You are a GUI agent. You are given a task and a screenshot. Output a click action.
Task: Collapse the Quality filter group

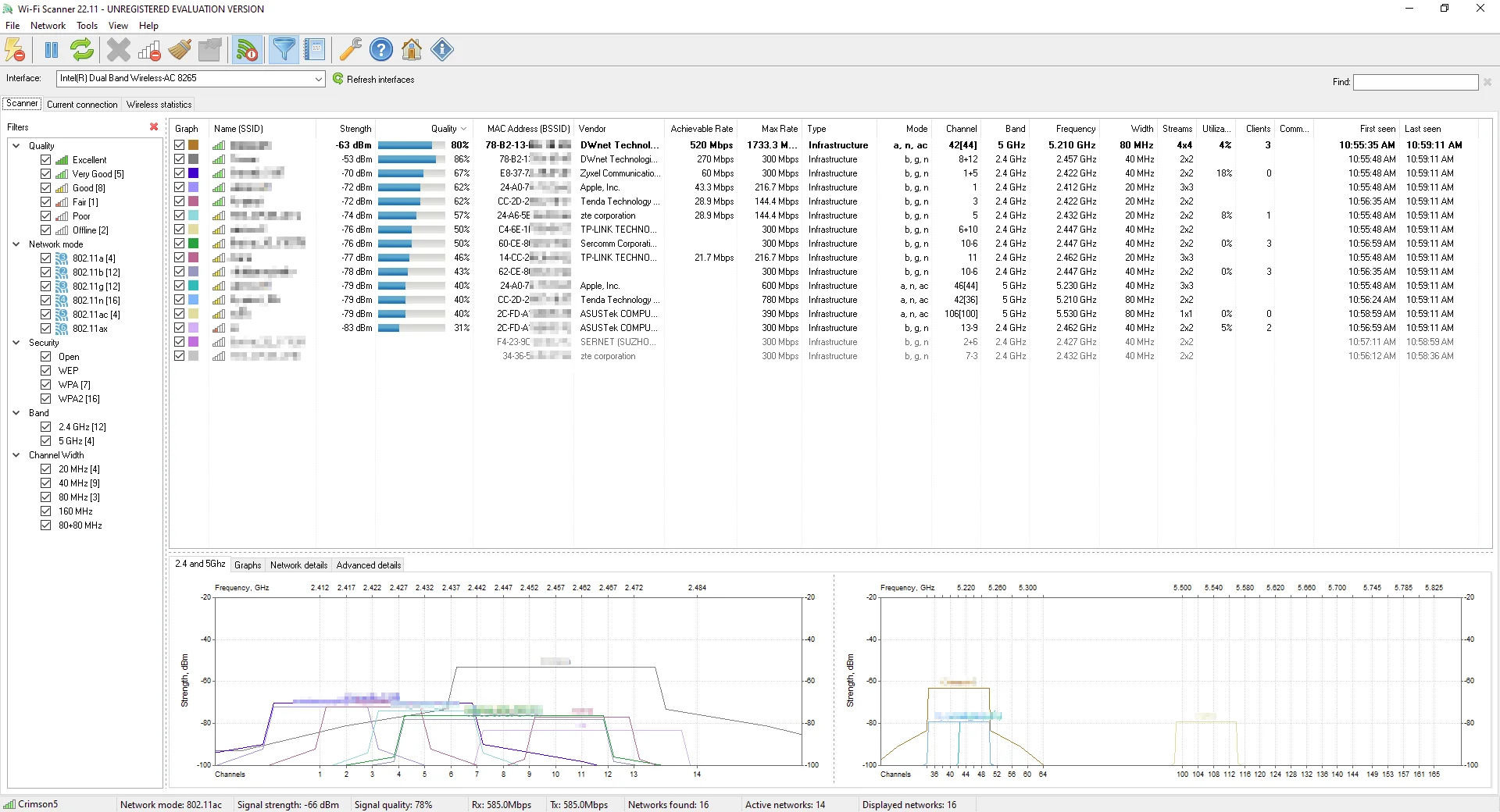[x=16, y=145]
